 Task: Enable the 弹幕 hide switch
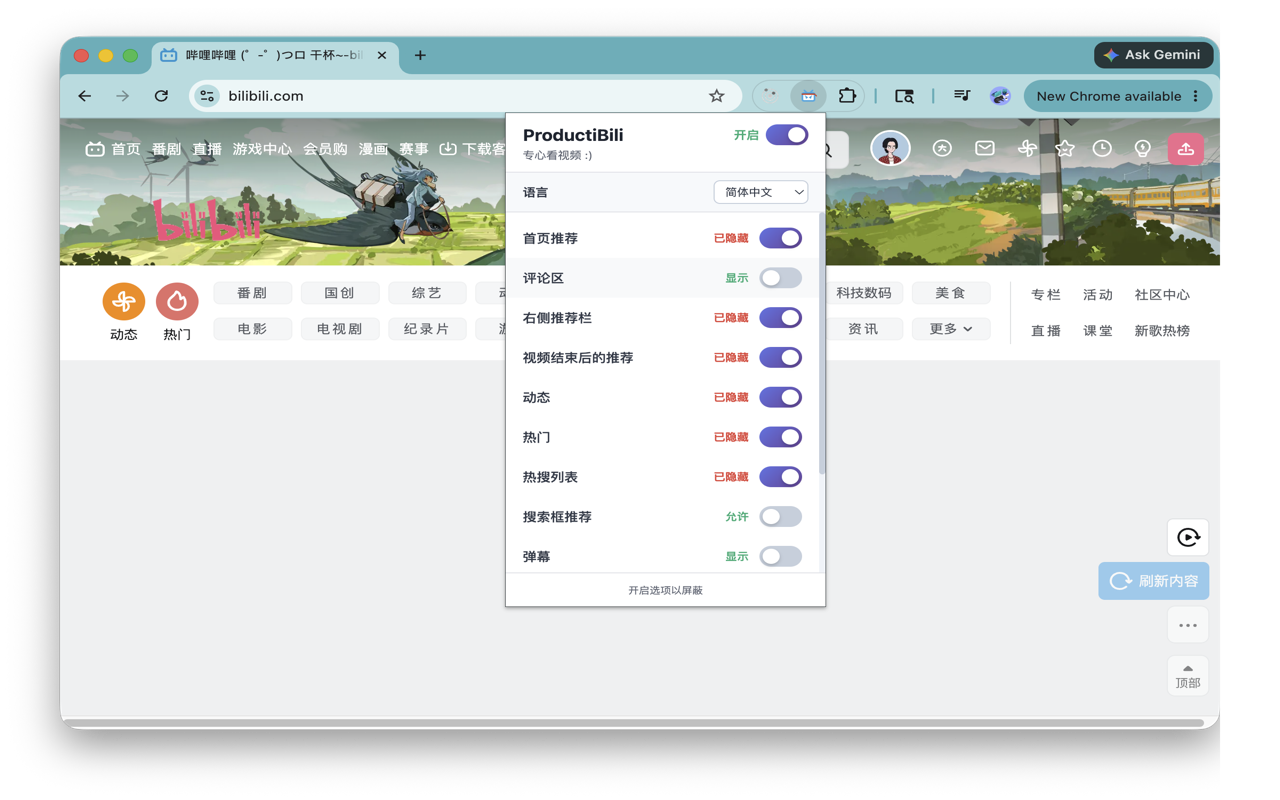click(x=780, y=556)
